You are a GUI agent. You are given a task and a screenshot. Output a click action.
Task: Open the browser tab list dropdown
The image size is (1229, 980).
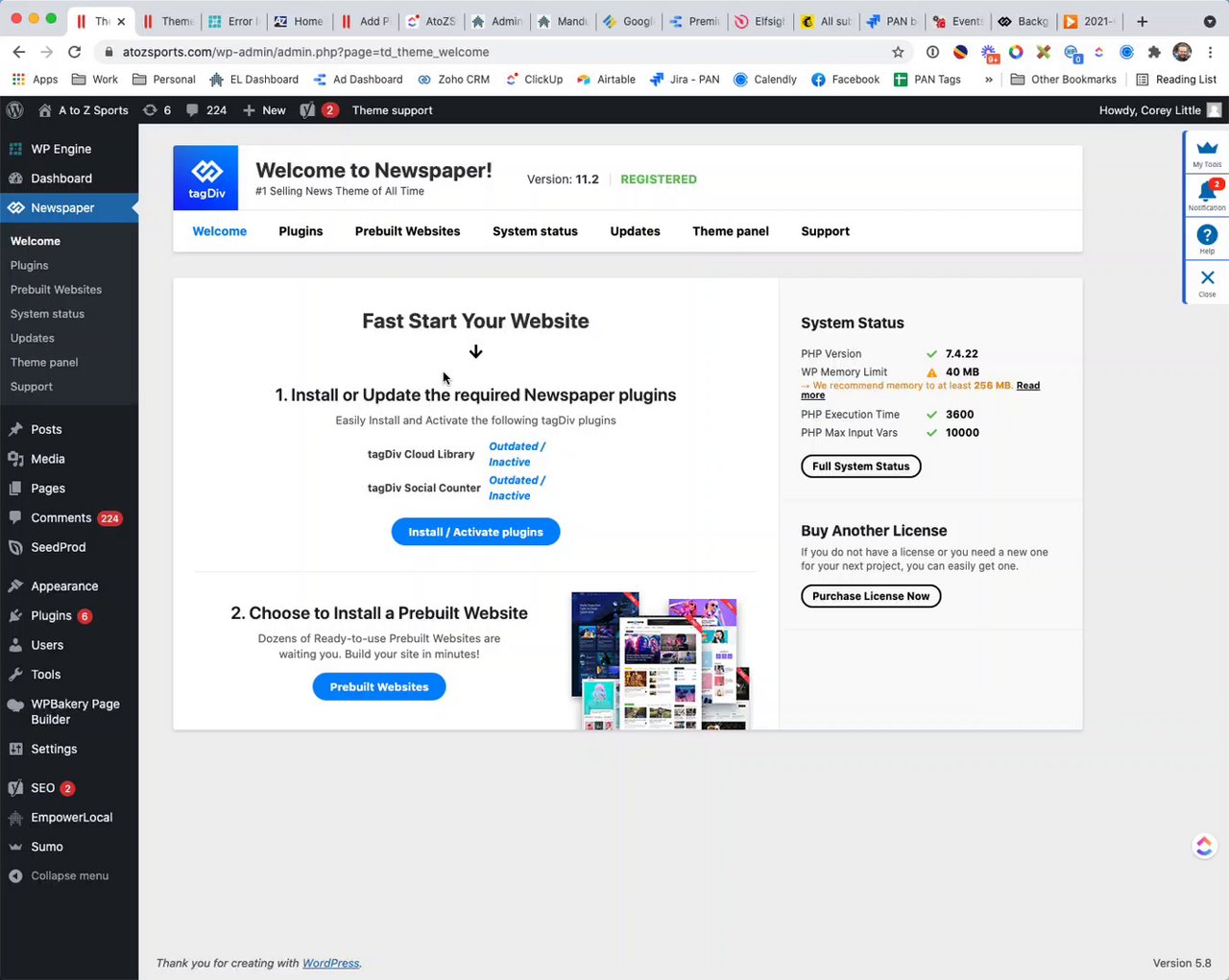1209,21
